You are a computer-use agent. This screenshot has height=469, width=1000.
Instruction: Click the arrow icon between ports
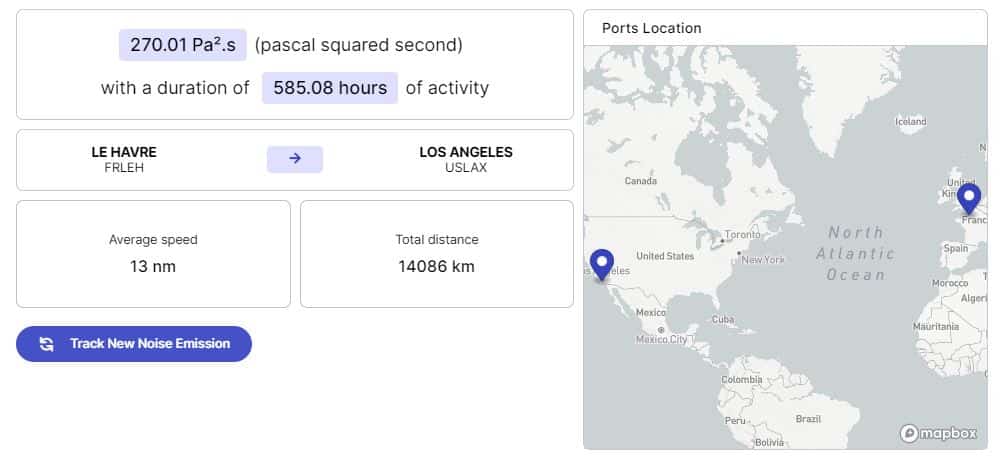[x=295, y=159]
